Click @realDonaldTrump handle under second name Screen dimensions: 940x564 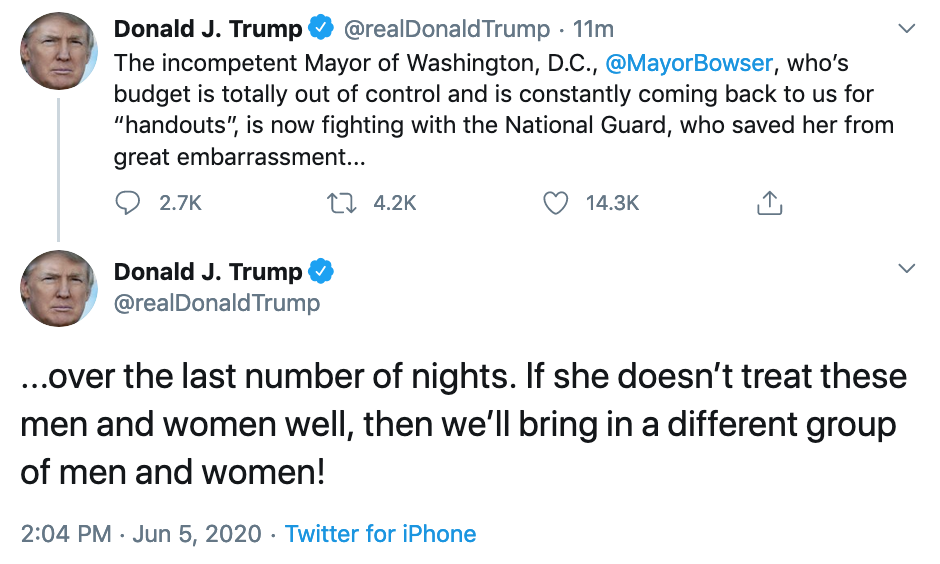(217, 303)
